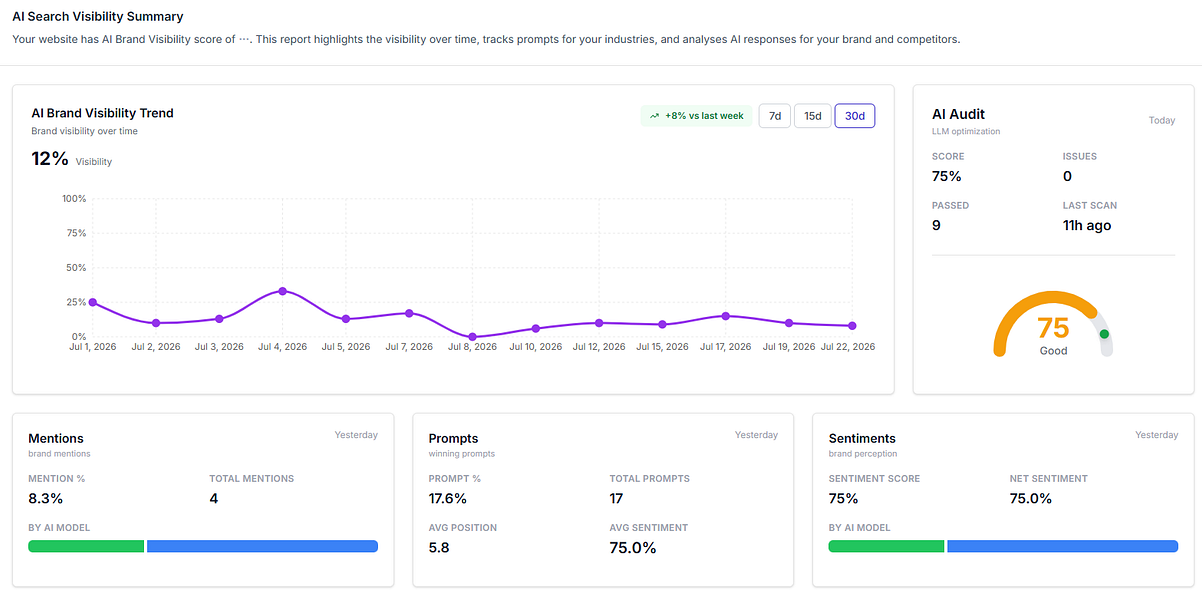Screen dimensions: 1202x600
Task: Click the green segment of the Sentiments model bar
Action: 887,546
